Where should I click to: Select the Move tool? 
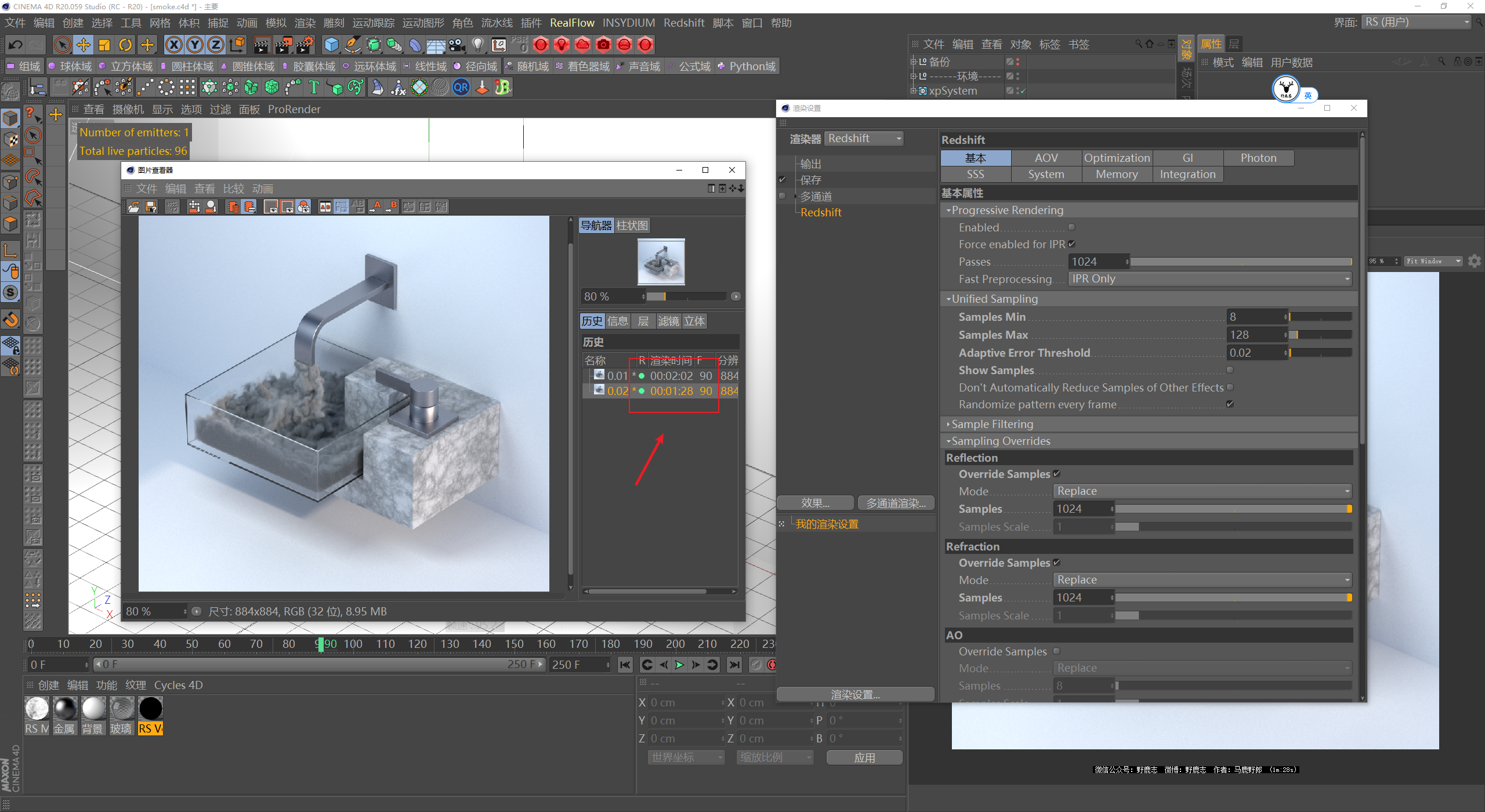tap(84, 45)
